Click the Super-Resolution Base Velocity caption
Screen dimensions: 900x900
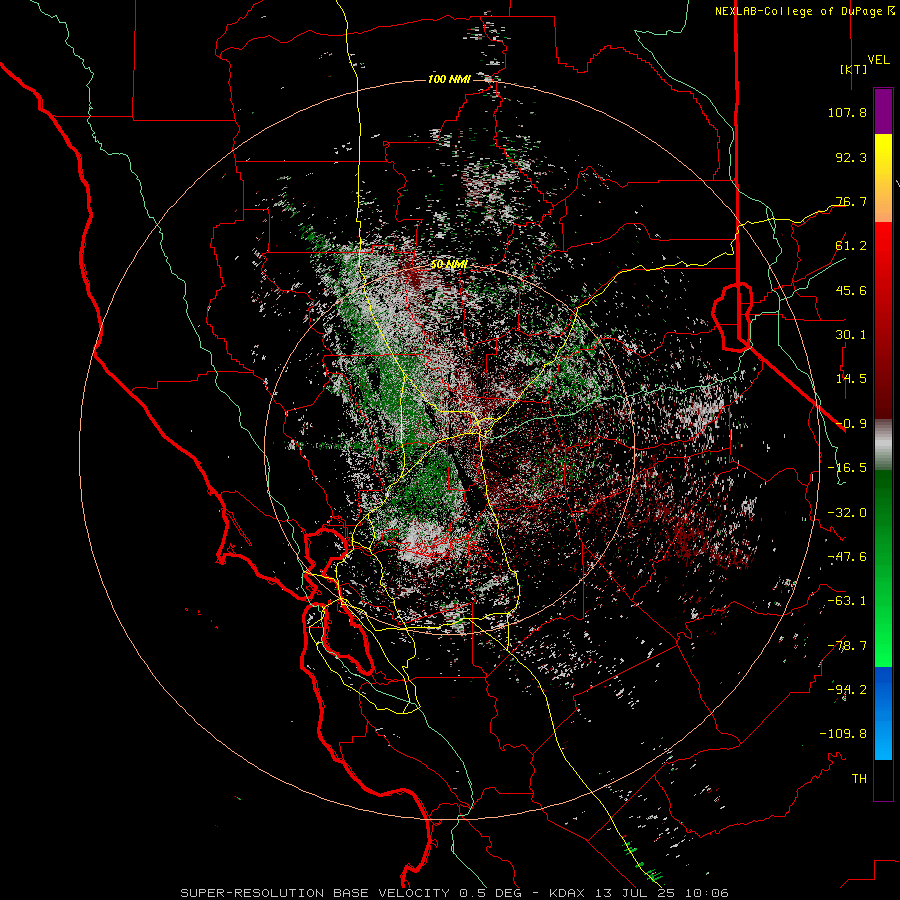pyautogui.click(x=455, y=893)
